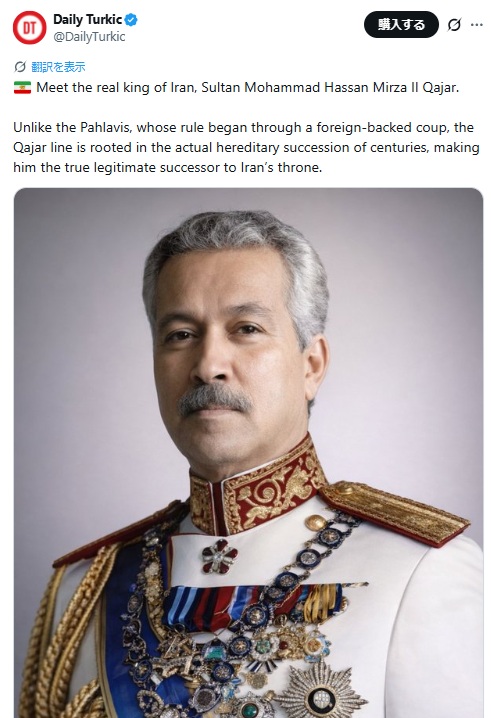Open the portrait photo attached to the post
The height and width of the screenshot is (718, 491).
coord(248,453)
